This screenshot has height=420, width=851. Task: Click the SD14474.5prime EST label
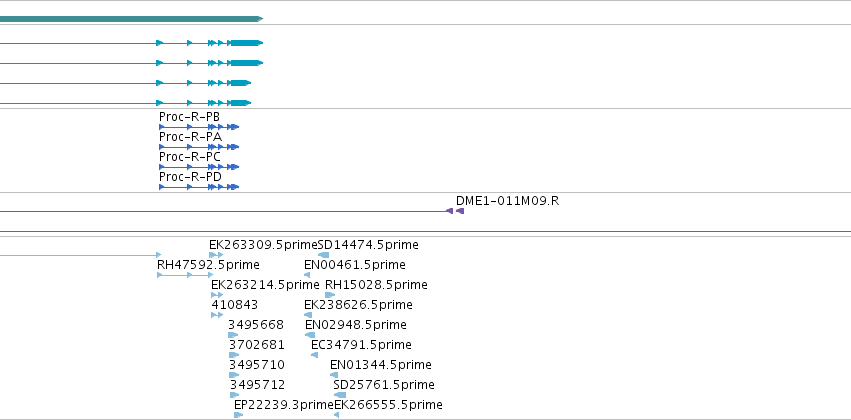[x=368, y=245]
